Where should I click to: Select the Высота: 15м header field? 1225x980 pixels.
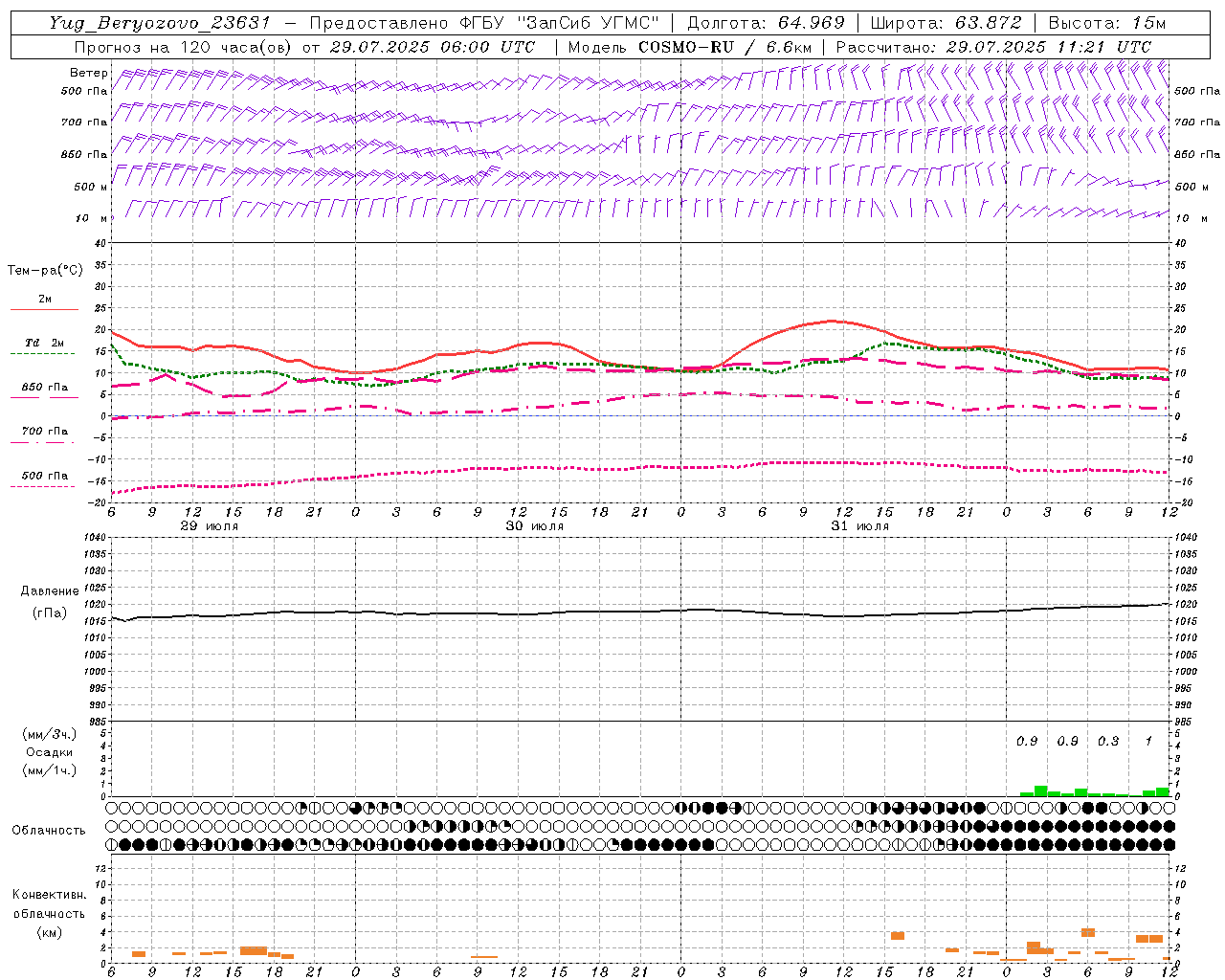(x=1107, y=23)
